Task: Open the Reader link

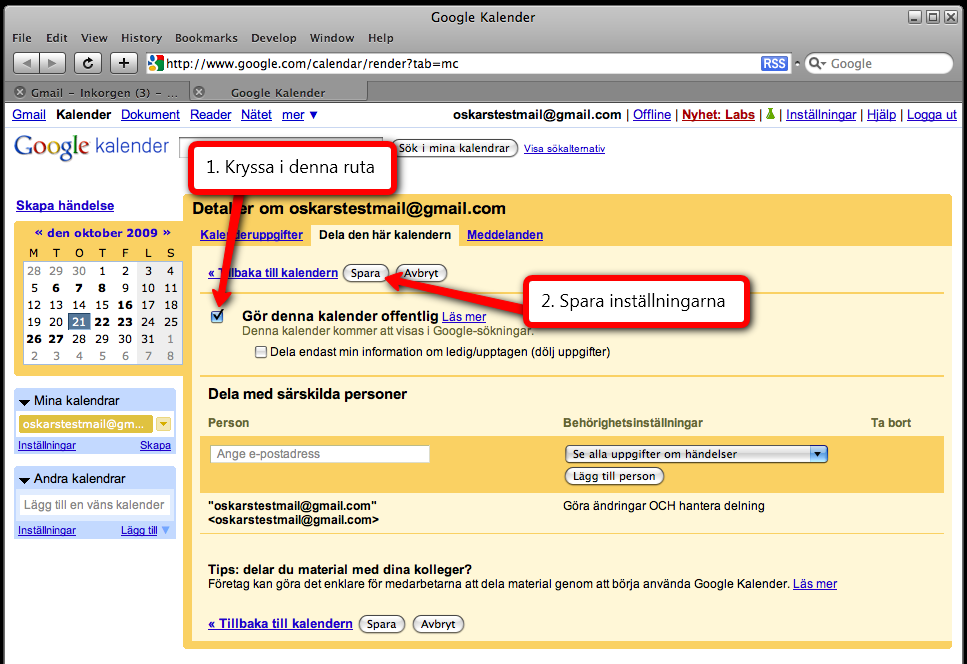Action: (x=210, y=115)
